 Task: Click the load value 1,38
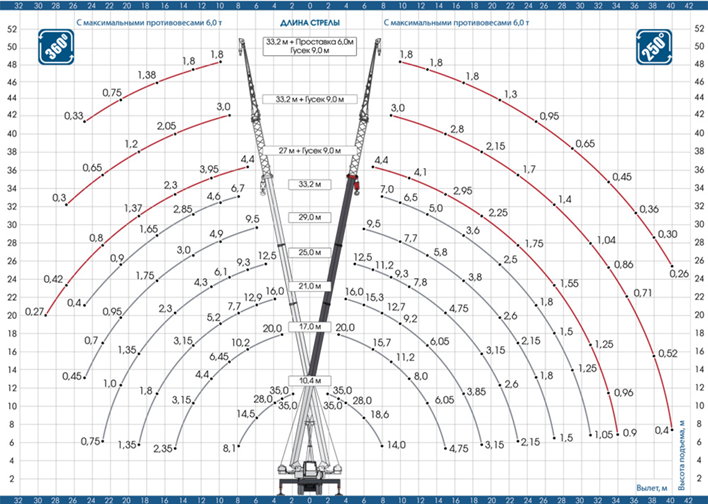click(147, 75)
